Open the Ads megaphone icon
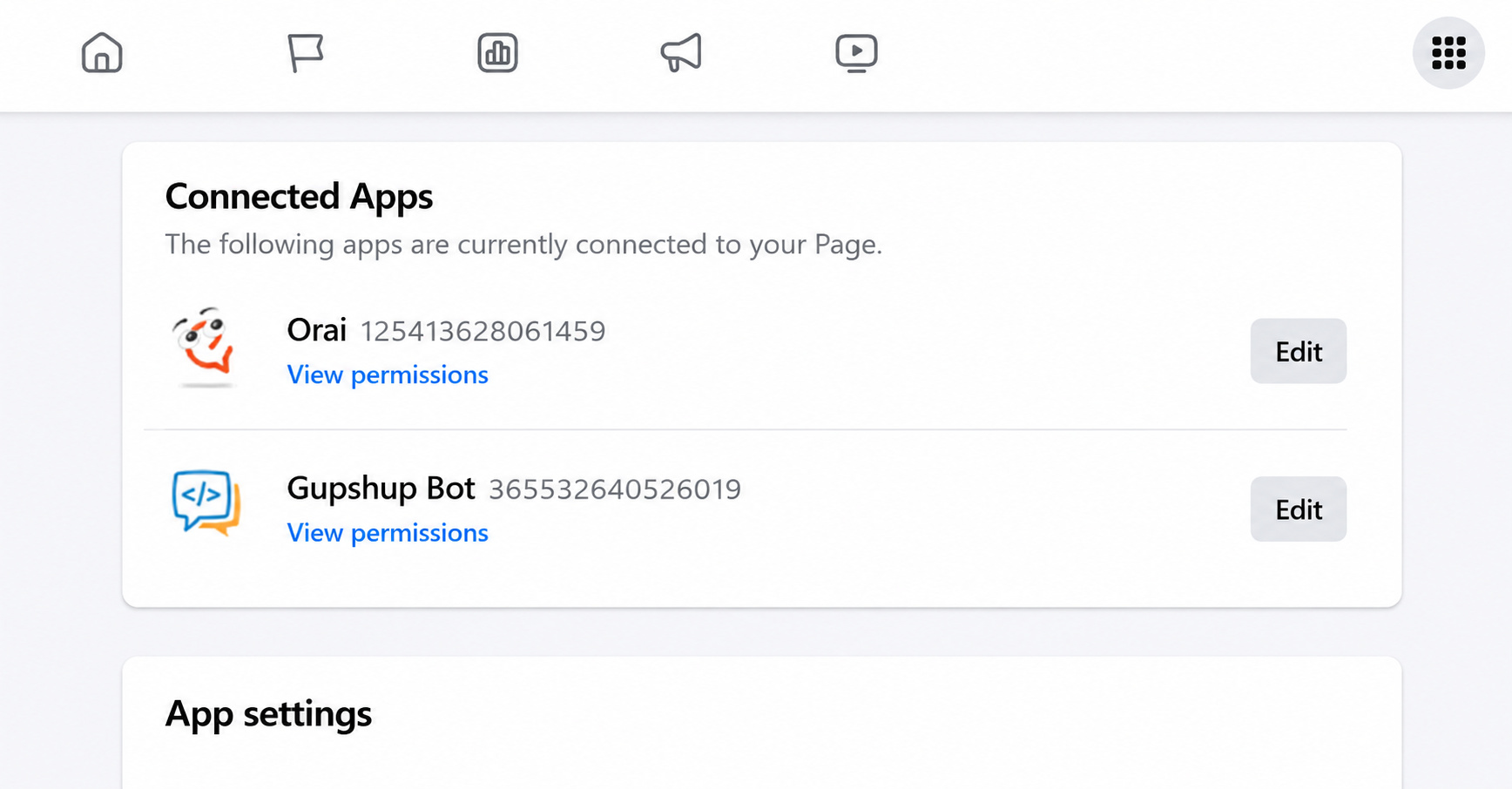The height and width of the screenshot is (789, 1512). [681, 52]
